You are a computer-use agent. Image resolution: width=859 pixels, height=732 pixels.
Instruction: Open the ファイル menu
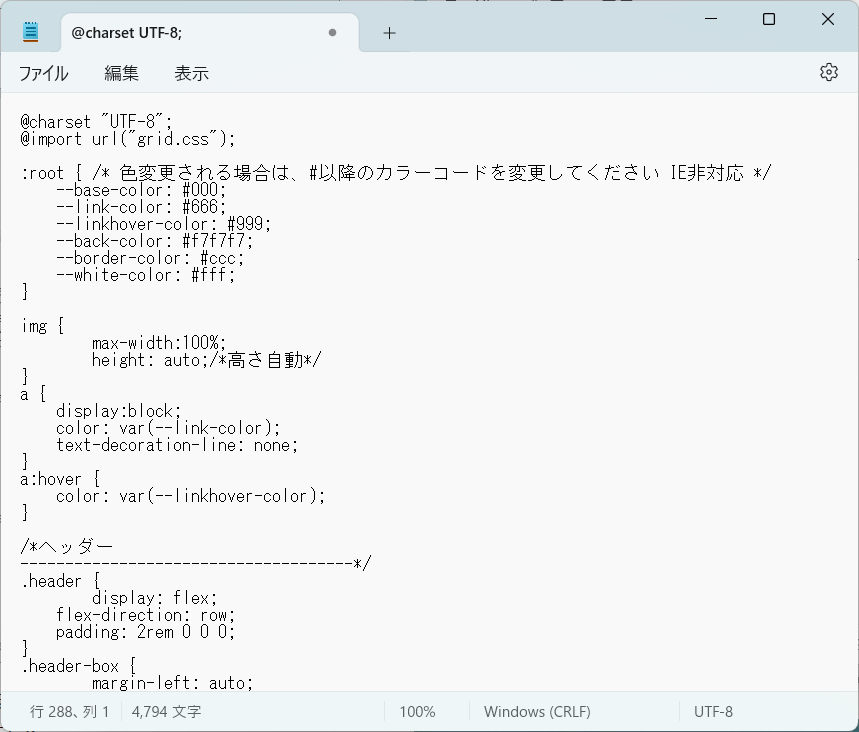point(44,72)
